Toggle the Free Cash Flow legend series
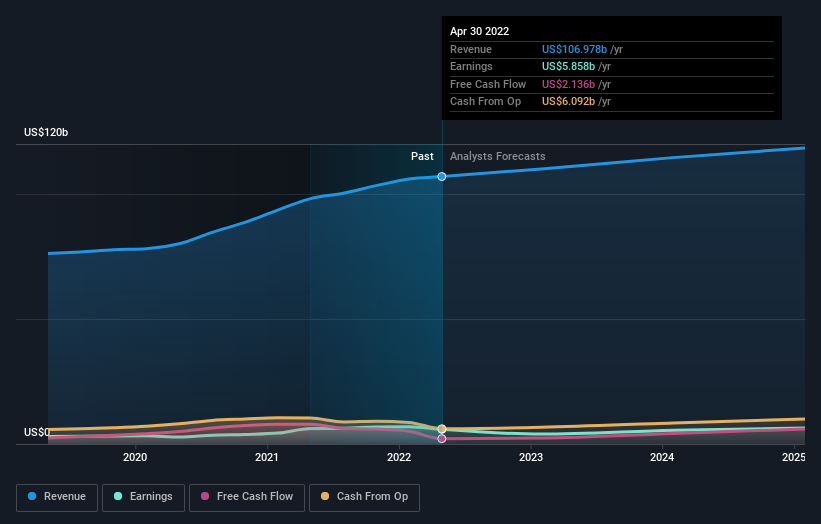The height and width of the screenshot is (524, 821). coord(247,497)
